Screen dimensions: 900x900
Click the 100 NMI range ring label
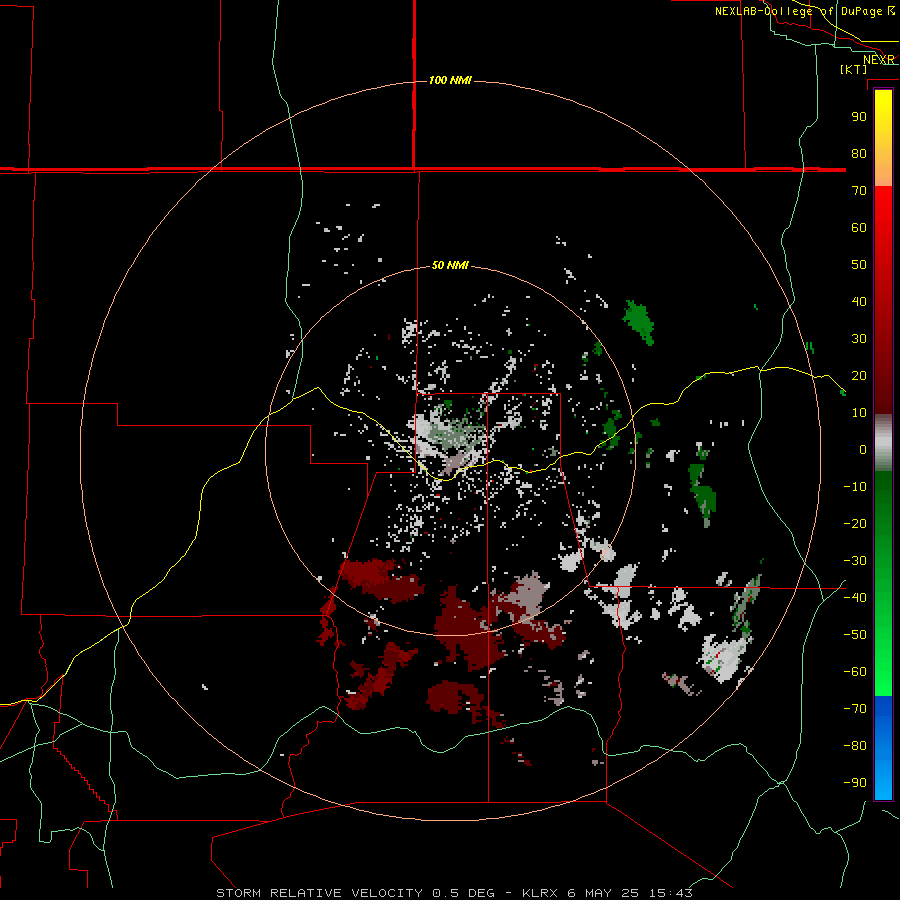click(450, 80)
